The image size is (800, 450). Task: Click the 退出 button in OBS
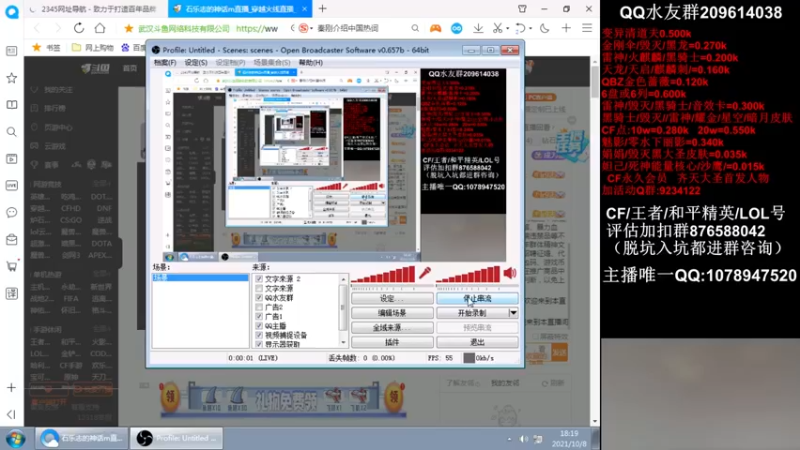(x=477, y=342)
